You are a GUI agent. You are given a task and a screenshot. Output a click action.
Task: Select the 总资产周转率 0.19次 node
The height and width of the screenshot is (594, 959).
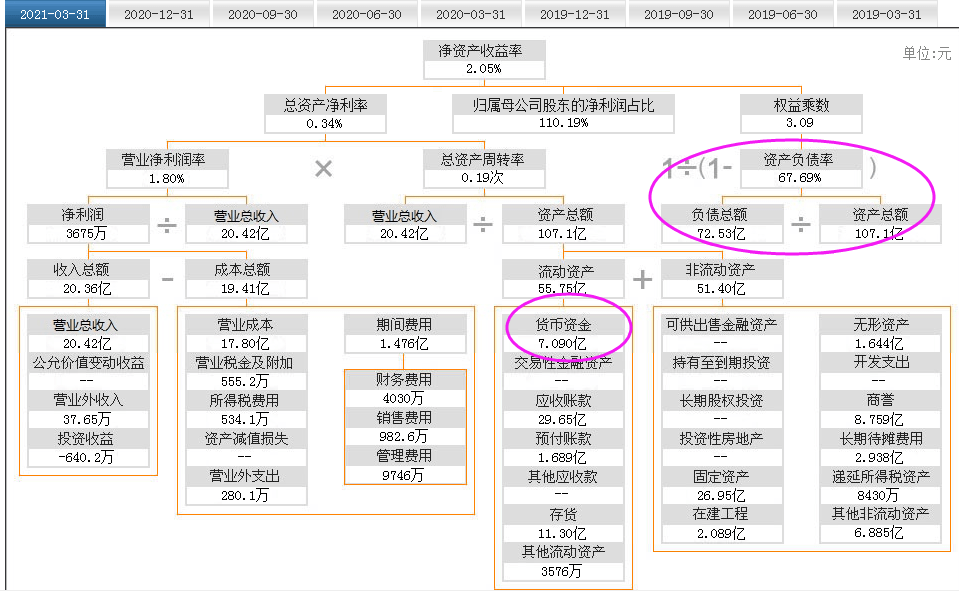tap(484, 169)
